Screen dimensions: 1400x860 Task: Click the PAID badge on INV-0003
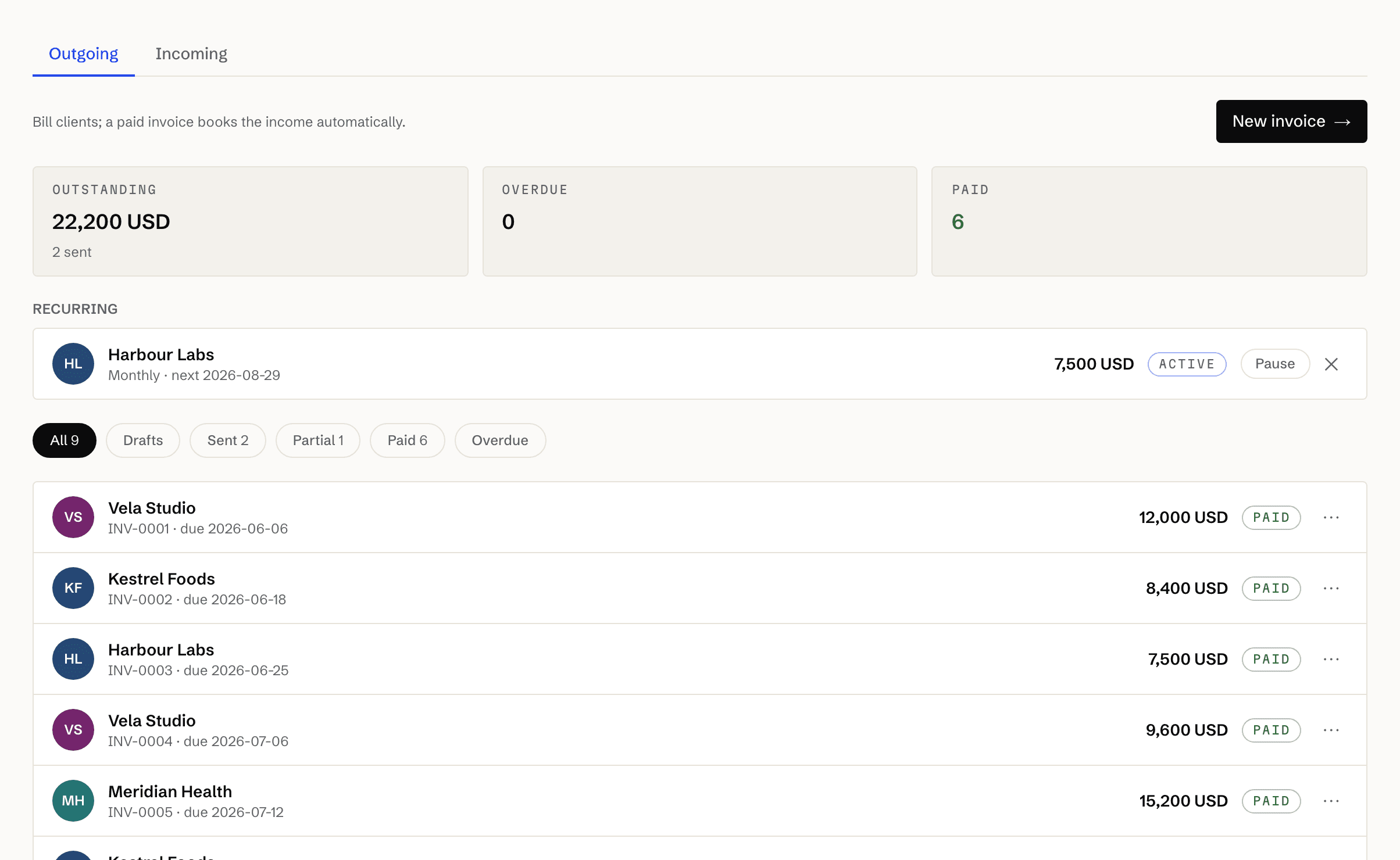1272,659
